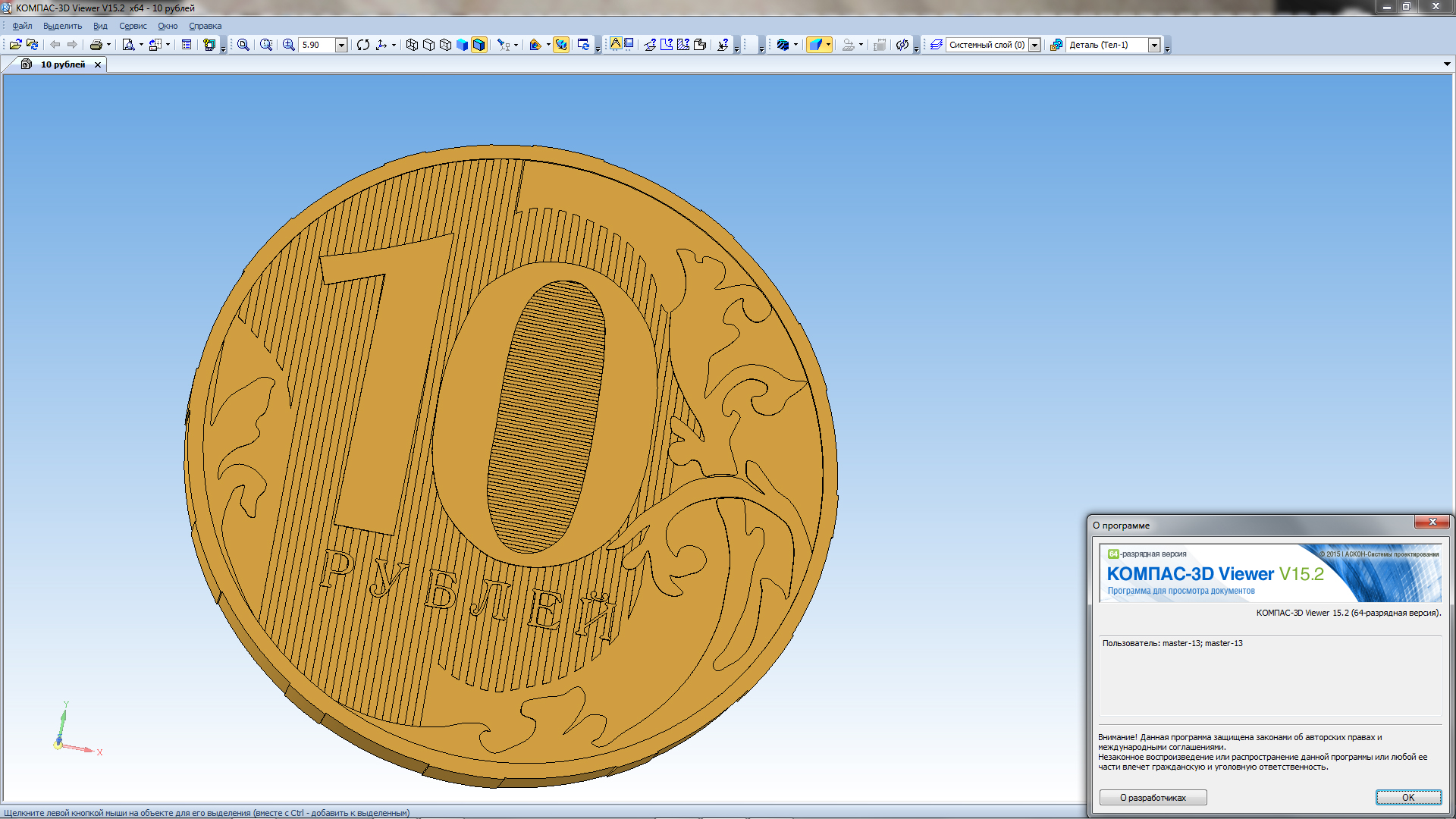Select Zoom to window magnifier icon

pos(243,45)
